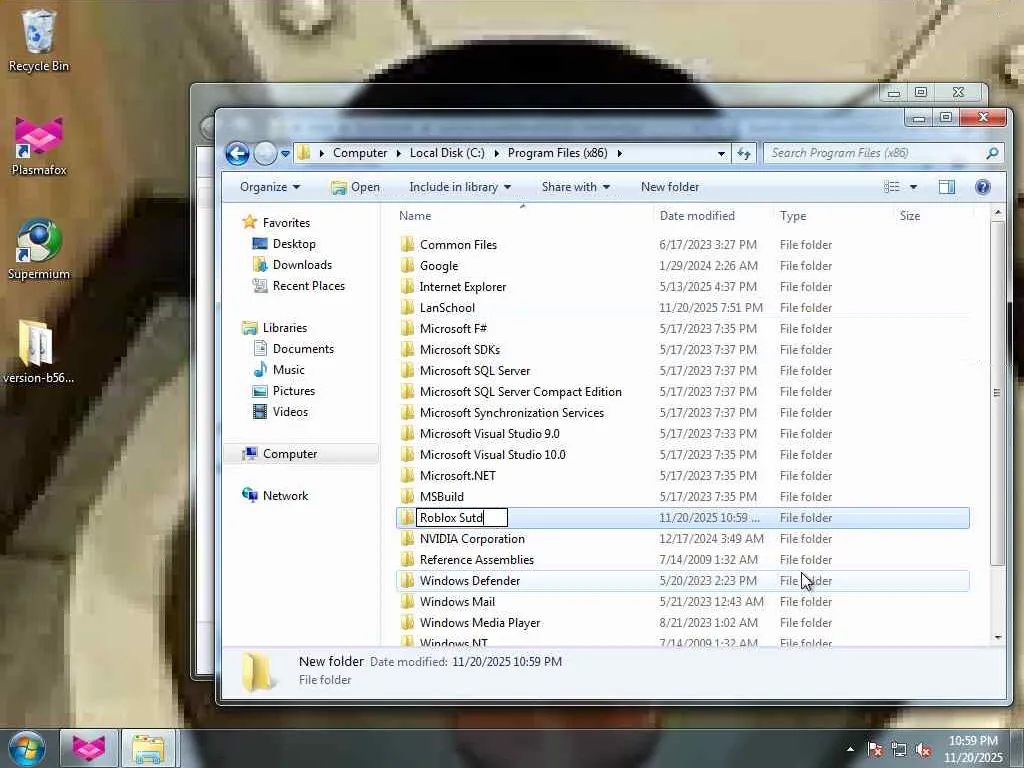1024x768 pixels.
Task: Click the Open toolbar button
Action: click(x=355, y=187)
